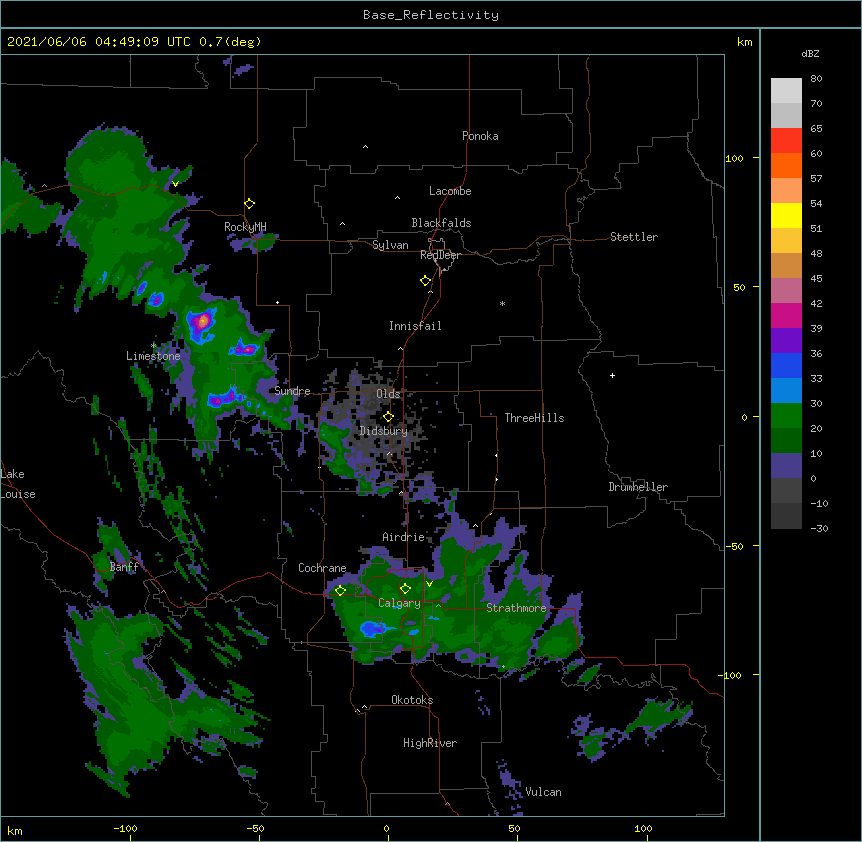Click the RockyMH city label

click(x=245, y=227)
